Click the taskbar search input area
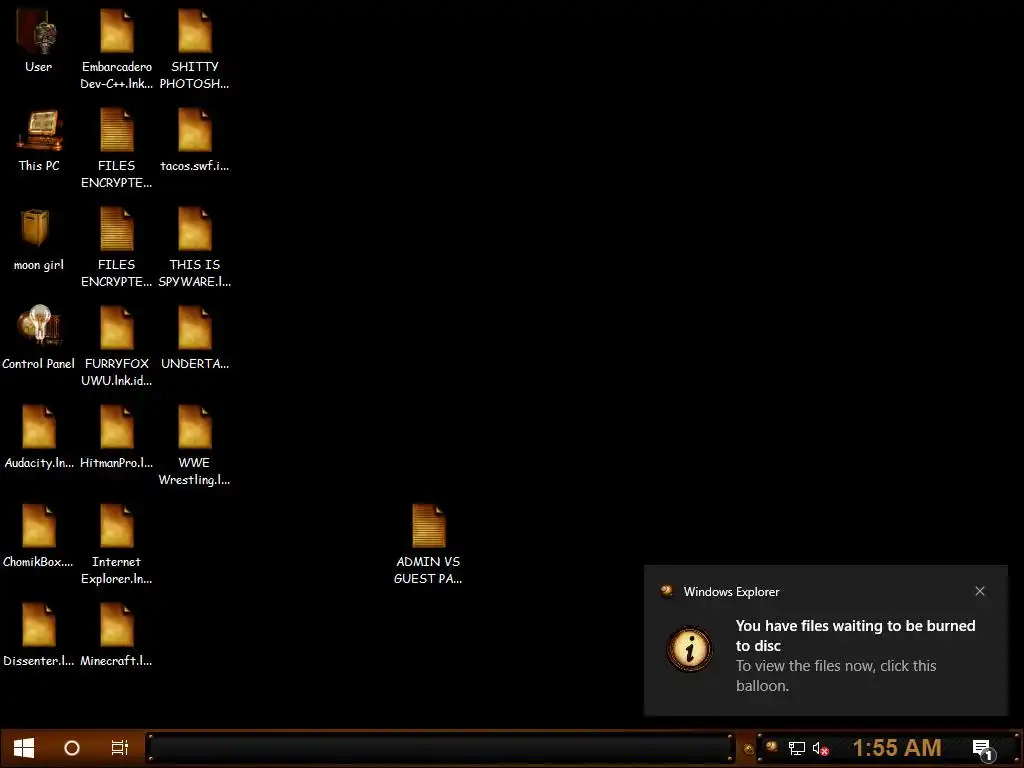 pos(441,748)
